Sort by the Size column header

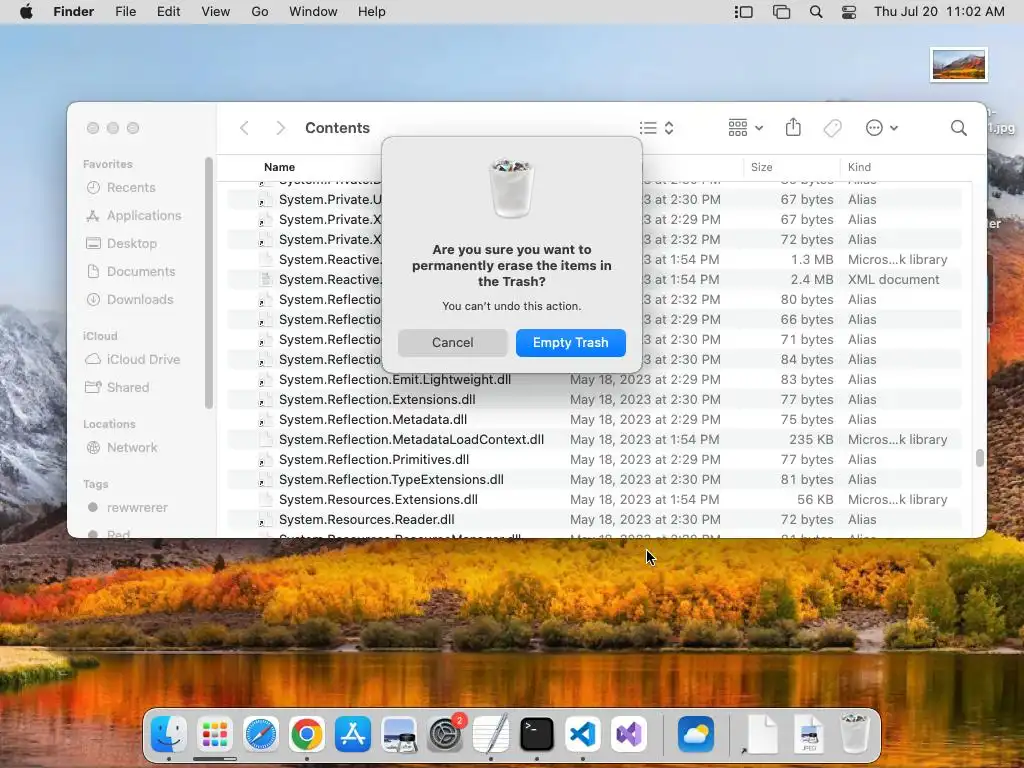[x=761, y=167]
